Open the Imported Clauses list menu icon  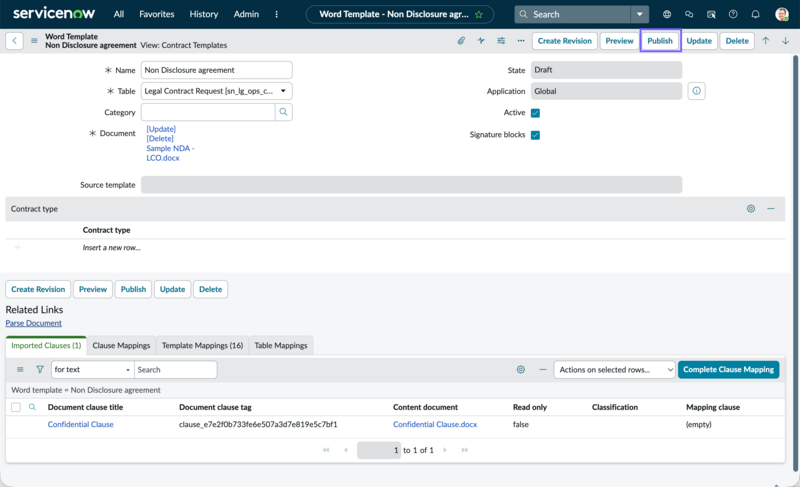tap(20, 369)
